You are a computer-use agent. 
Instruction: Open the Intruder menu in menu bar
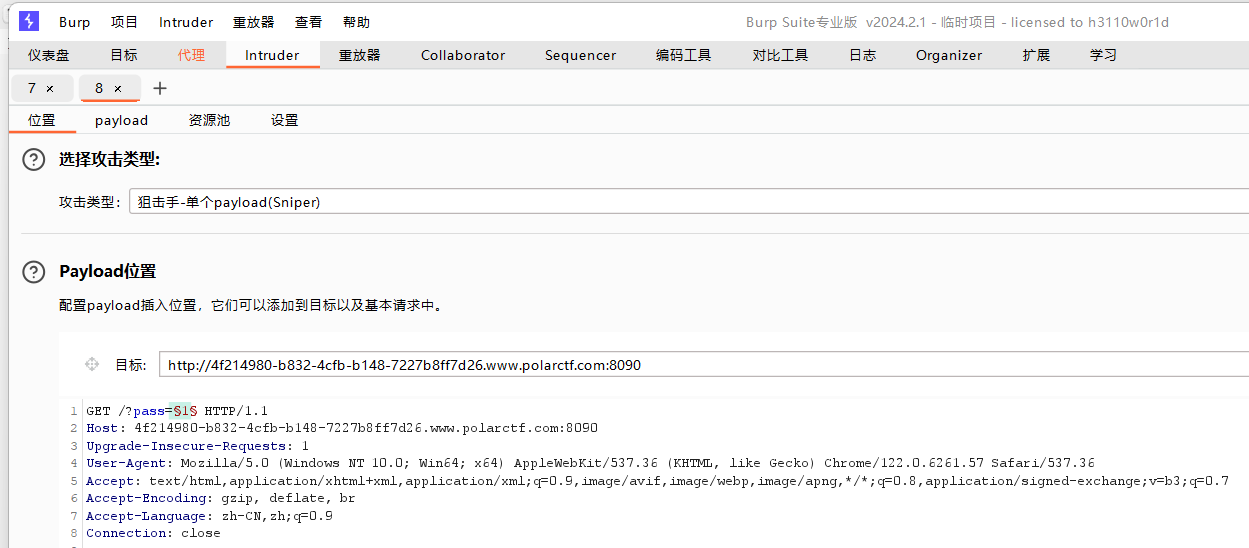pyautogui.click(x=186, y=22)
